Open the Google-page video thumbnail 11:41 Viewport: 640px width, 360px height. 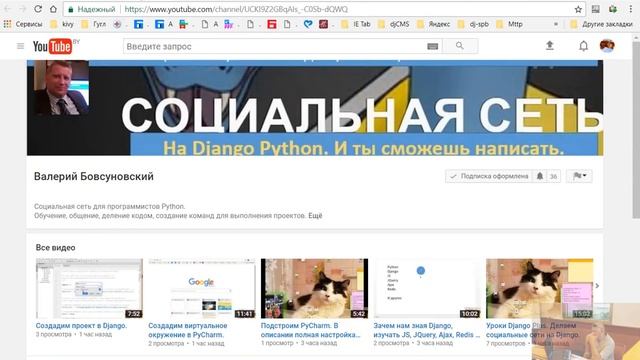[x=202, y=288]
